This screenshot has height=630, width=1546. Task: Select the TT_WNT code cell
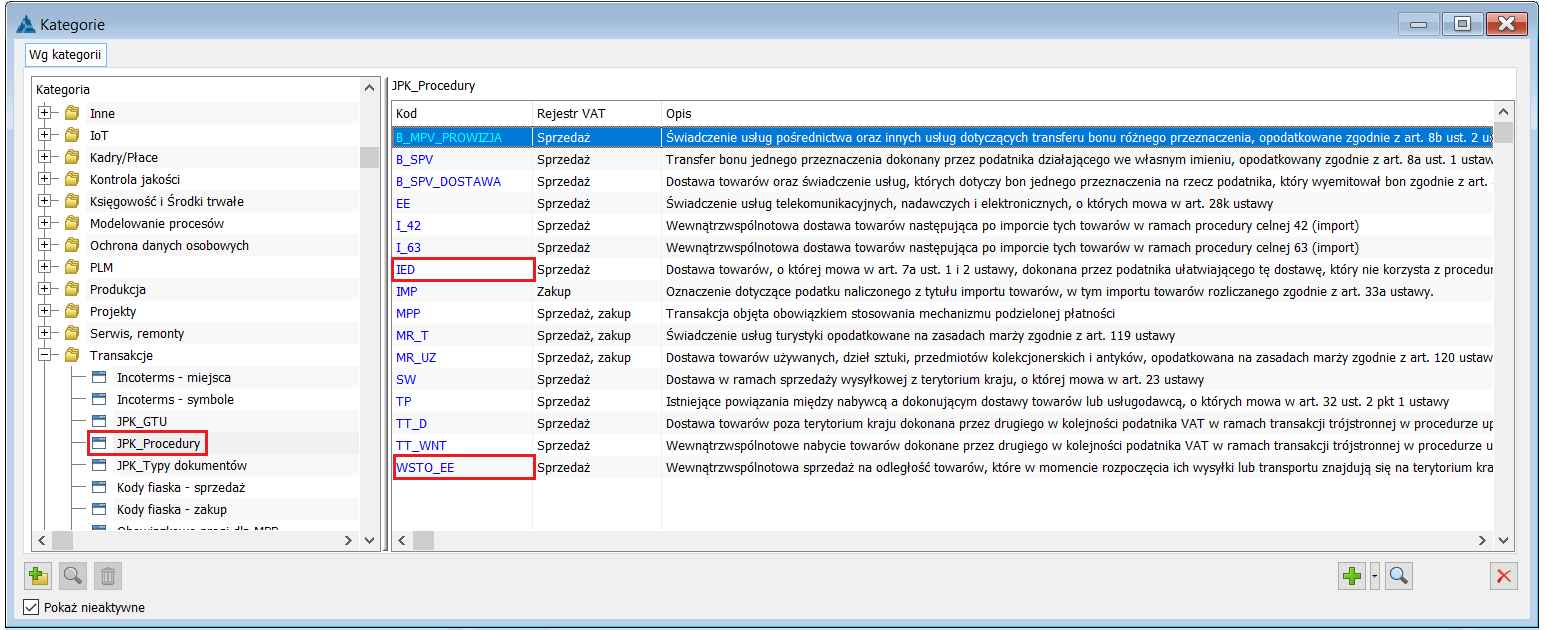(462, 444)
